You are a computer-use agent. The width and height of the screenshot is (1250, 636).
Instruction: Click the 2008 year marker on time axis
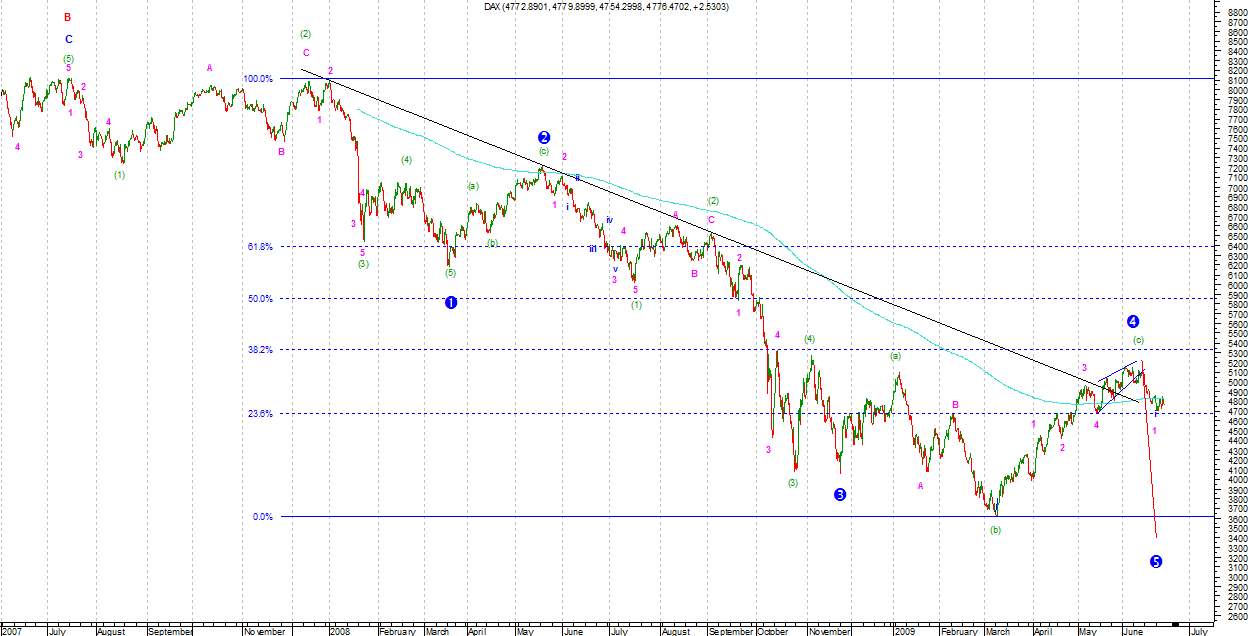[x=340, y=631]
